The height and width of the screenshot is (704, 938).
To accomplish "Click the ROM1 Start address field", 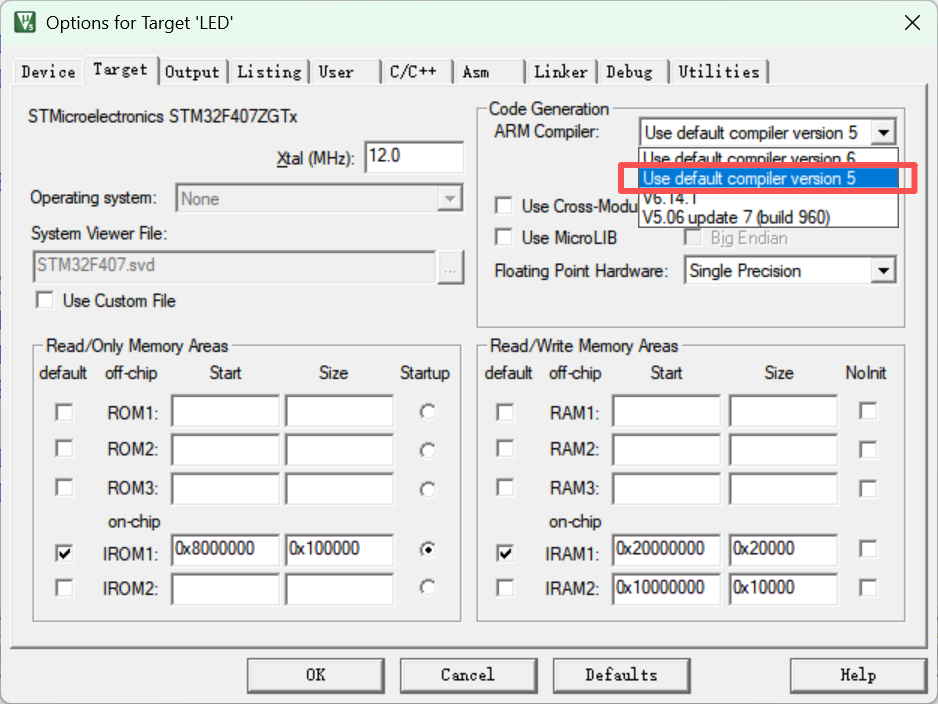I will tap(225, 411).
